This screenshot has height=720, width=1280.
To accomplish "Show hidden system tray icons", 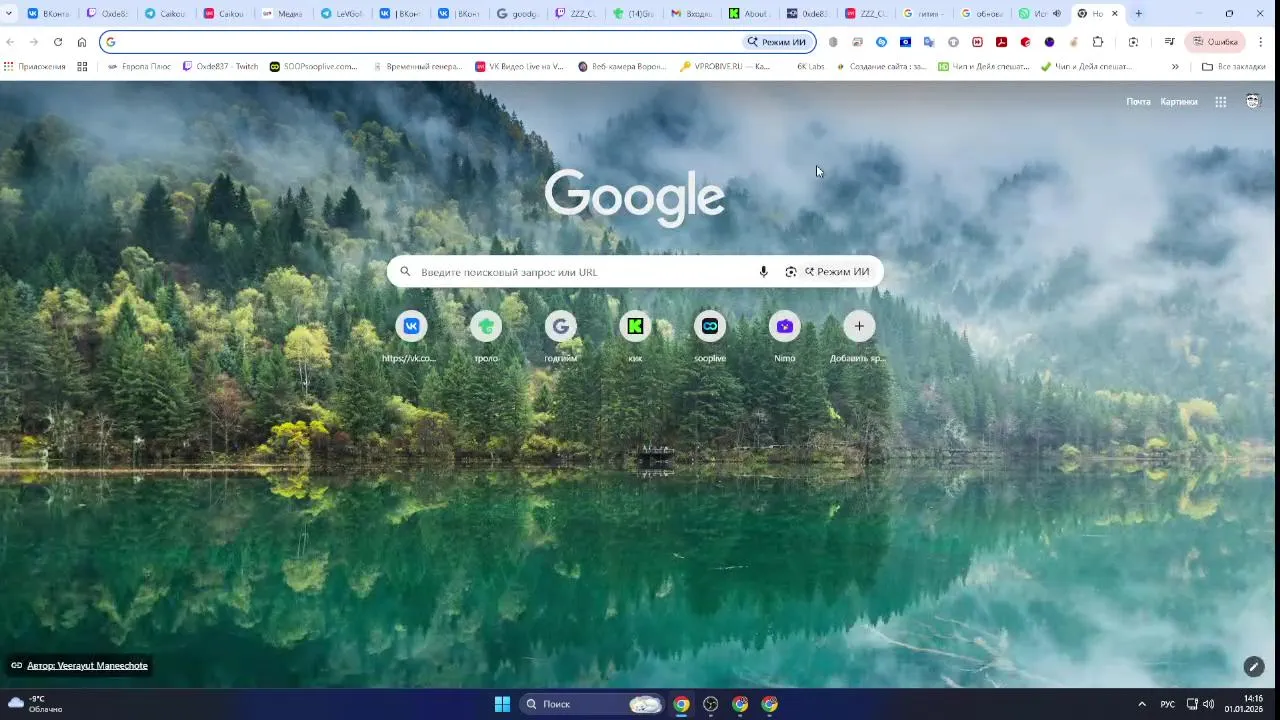I will [1142, 704].
